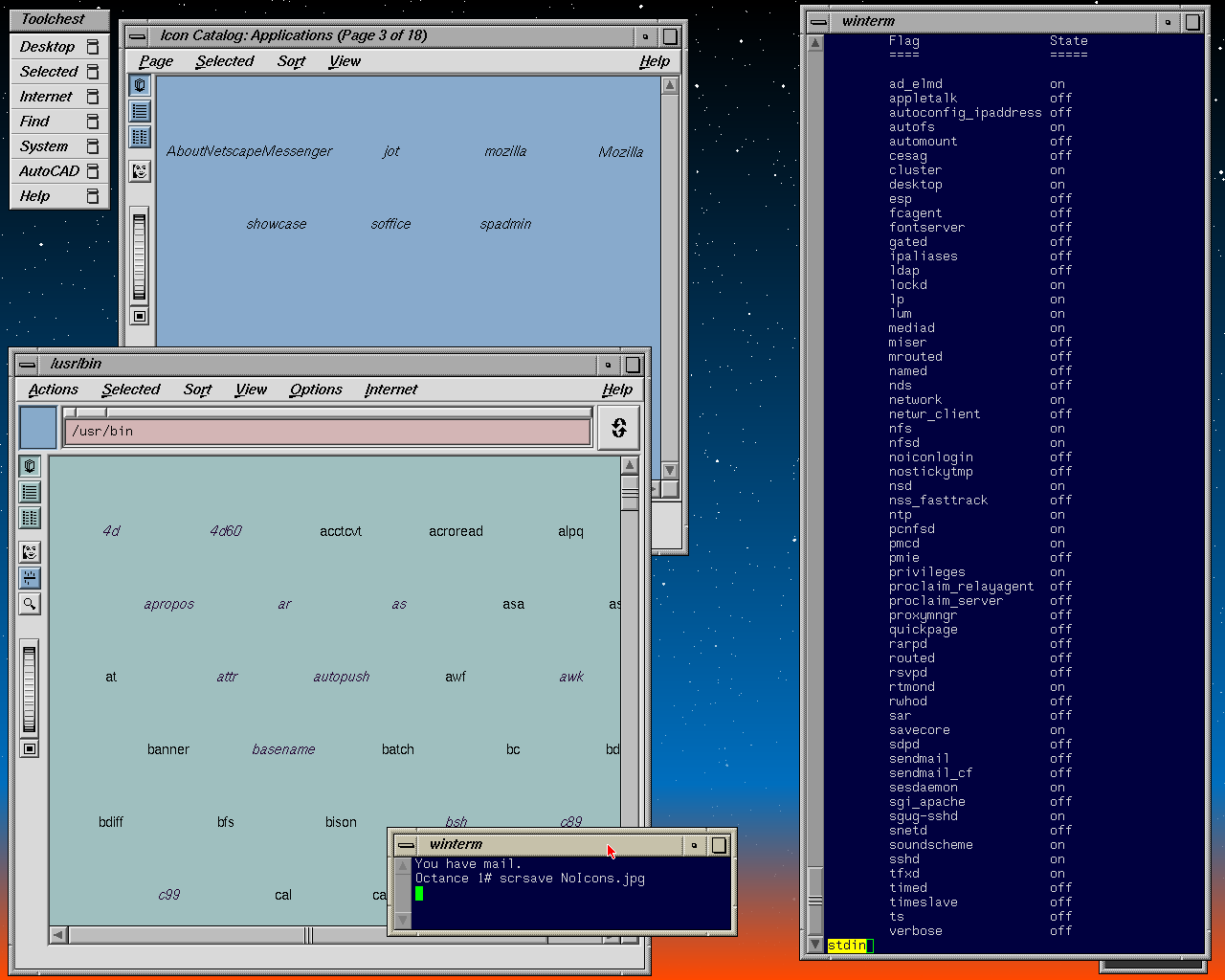Open the Internet menu in /usr/bin window

390,390
